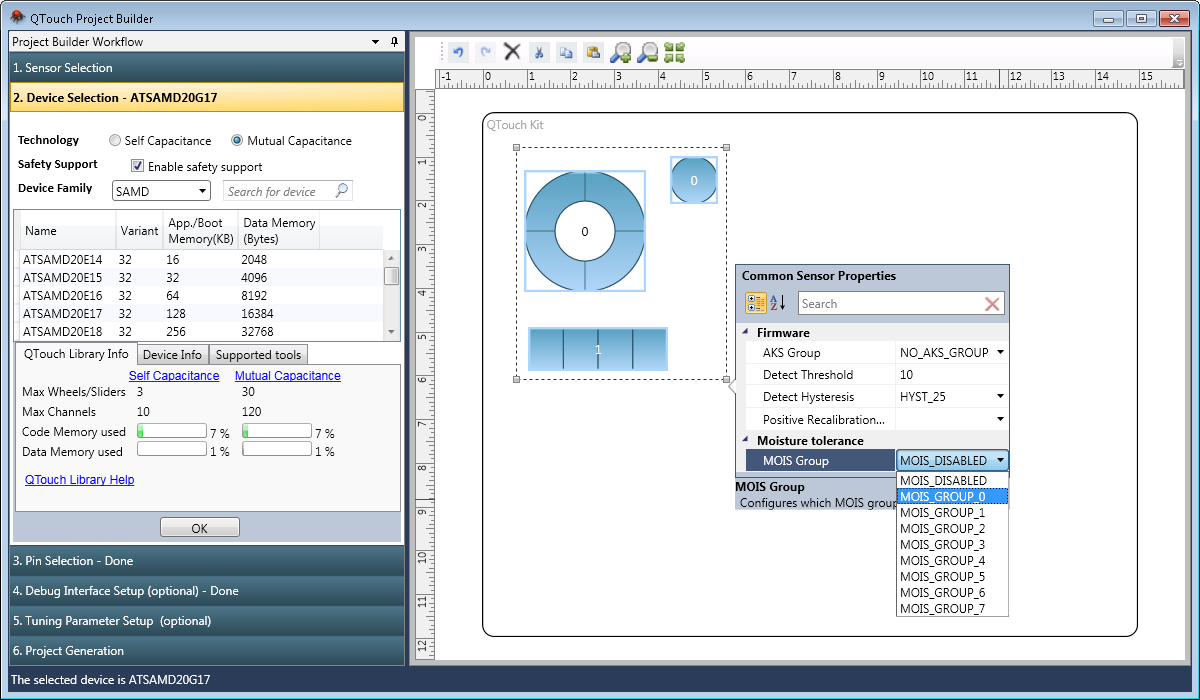Viewport: 1200px width, 700px height.
Task: Pick MOIS_GROUP_0 from the list
Action: [952, 497]
